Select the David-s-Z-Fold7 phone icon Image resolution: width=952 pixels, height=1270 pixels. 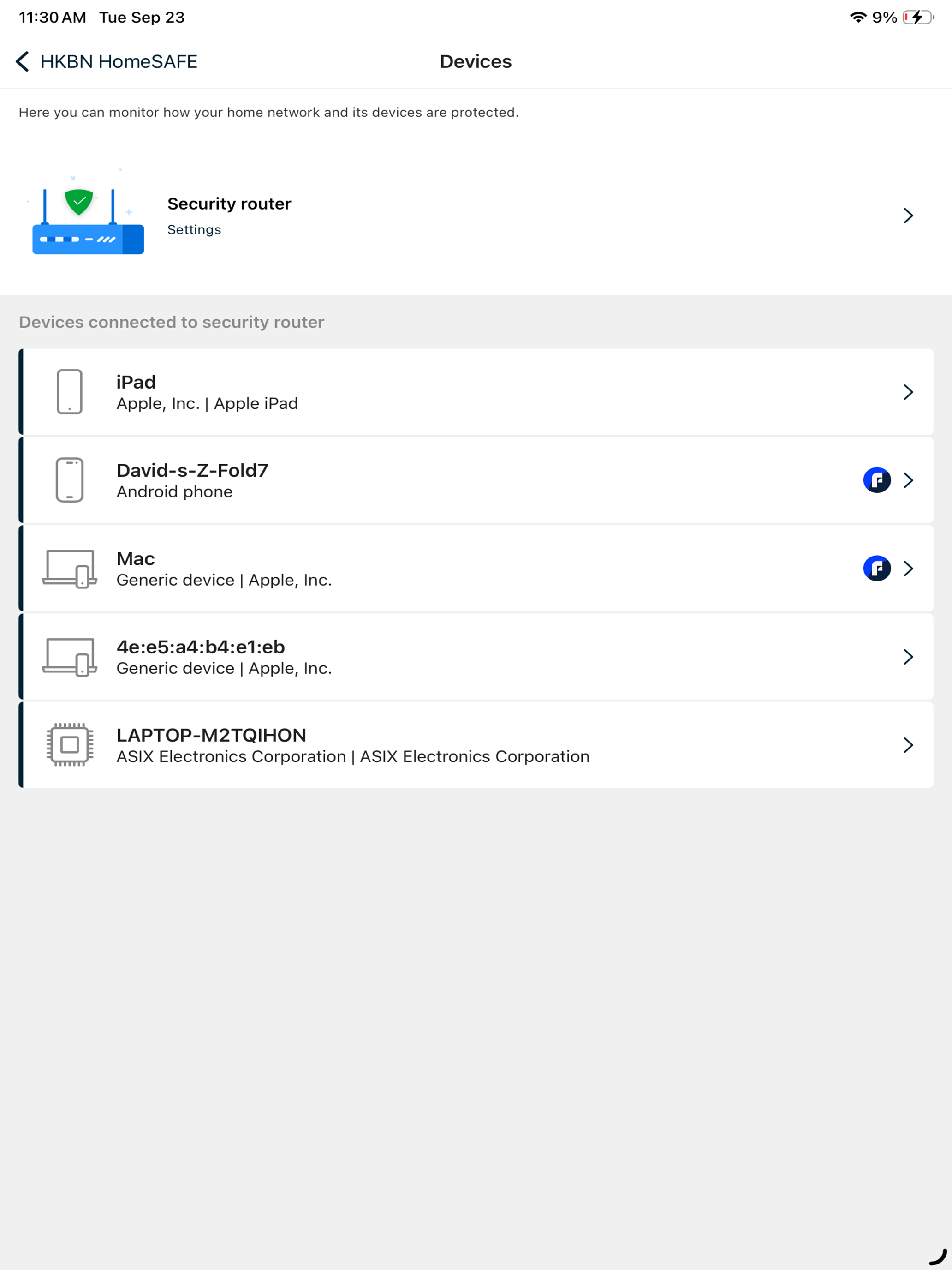(x=70, y=480)
